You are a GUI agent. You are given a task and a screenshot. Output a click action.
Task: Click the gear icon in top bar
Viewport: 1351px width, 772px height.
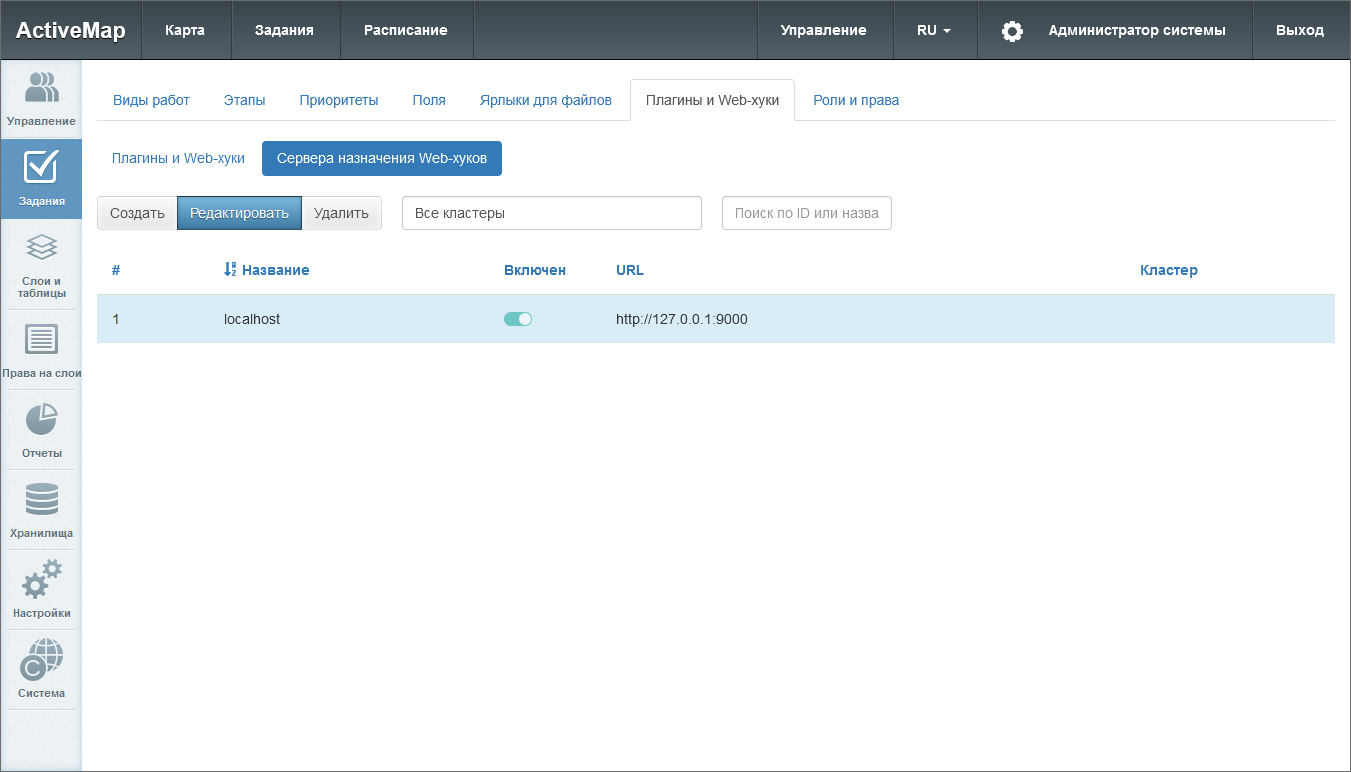(x=1012, y=31)
